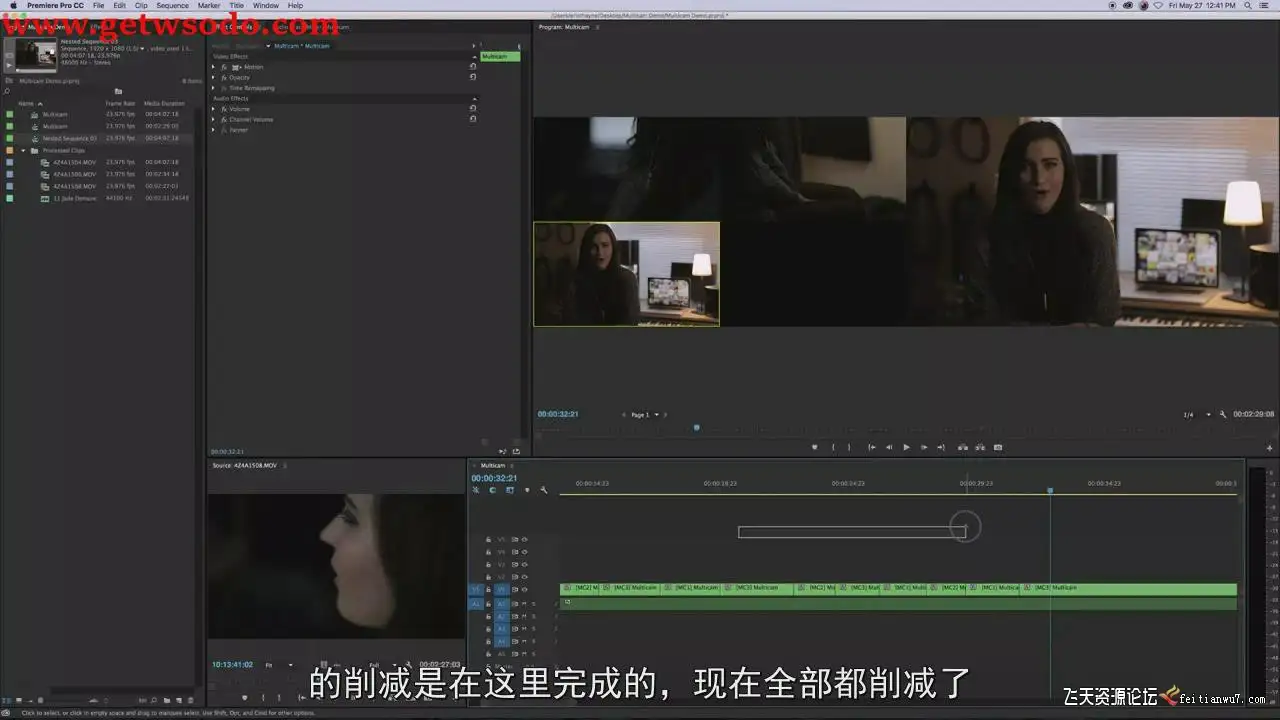The image size is (1280, 720).
Task: Open the Clip menu
Action: [x=141, y=5]
